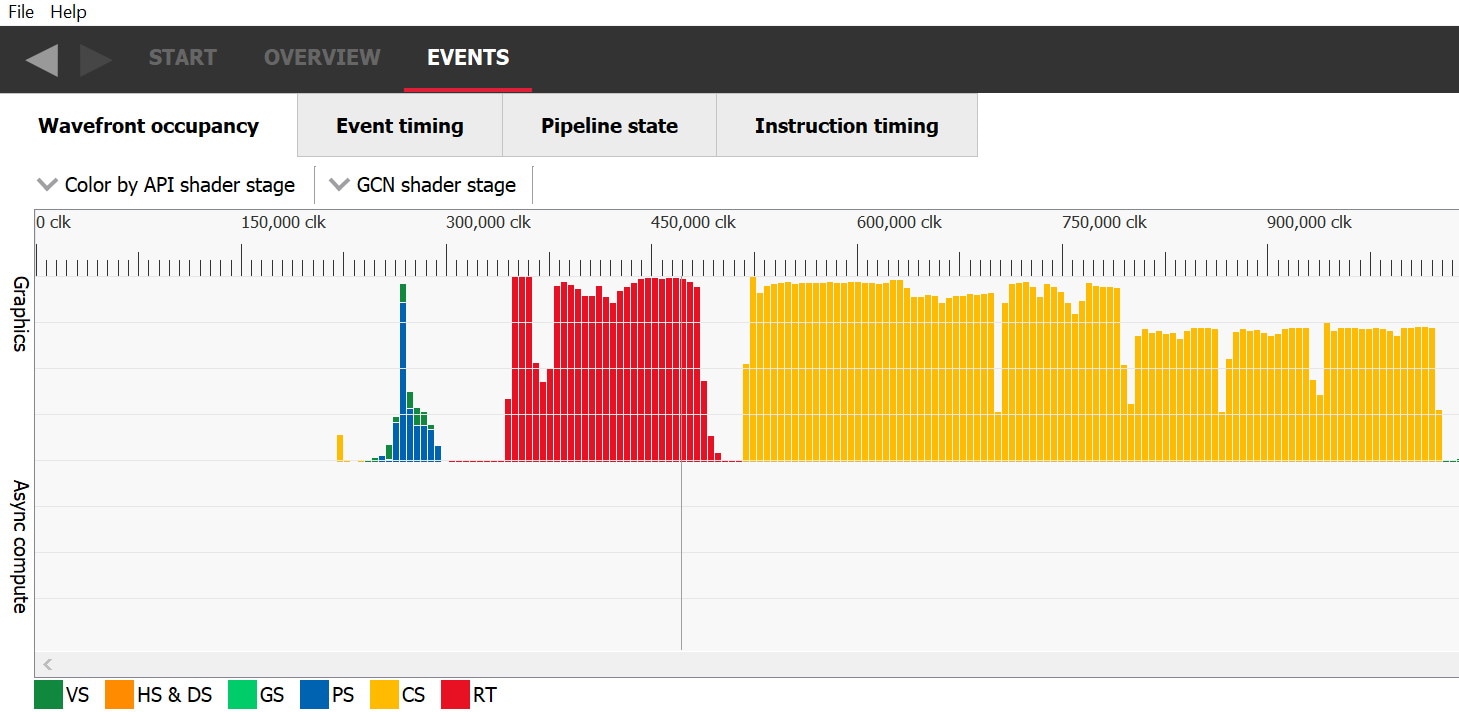Click the blue PS legend swatch
Viewport: 1459px width, 712px height.
314,695
